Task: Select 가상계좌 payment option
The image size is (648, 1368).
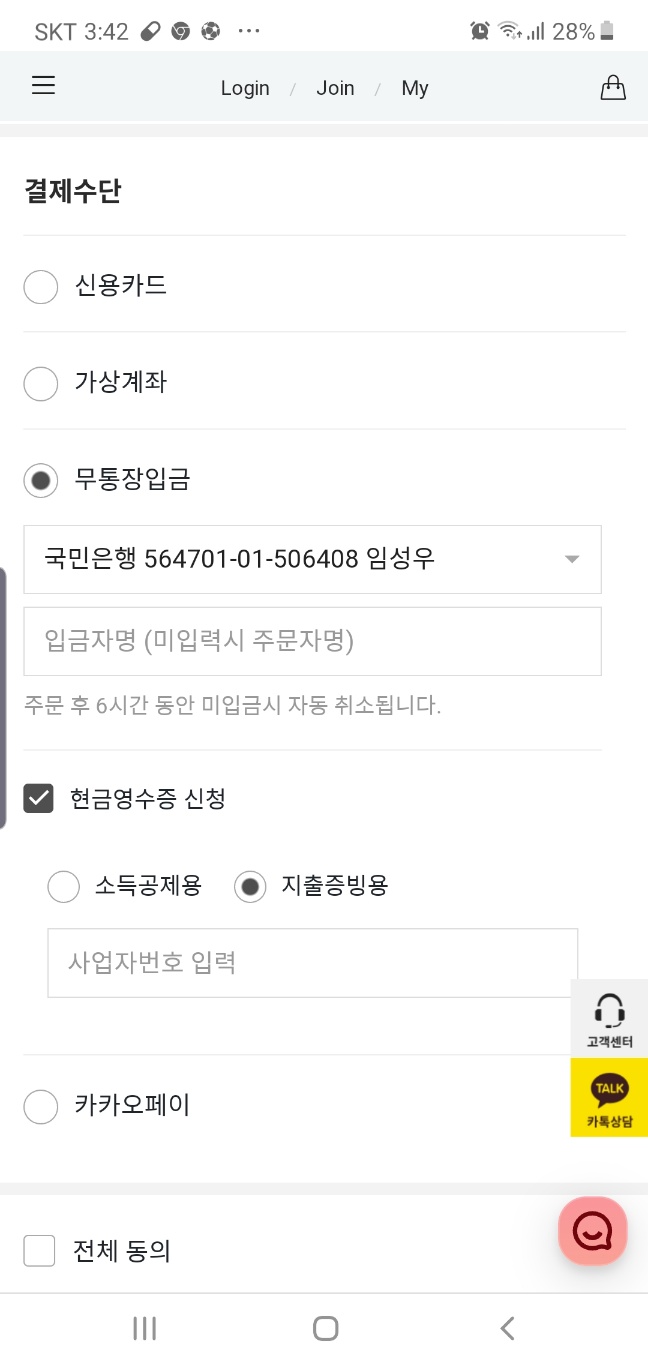Action: [x=41, y=383]
